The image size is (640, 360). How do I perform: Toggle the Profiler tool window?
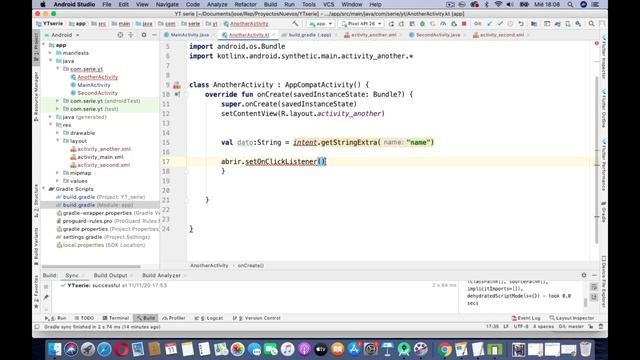tap(173, 318)
